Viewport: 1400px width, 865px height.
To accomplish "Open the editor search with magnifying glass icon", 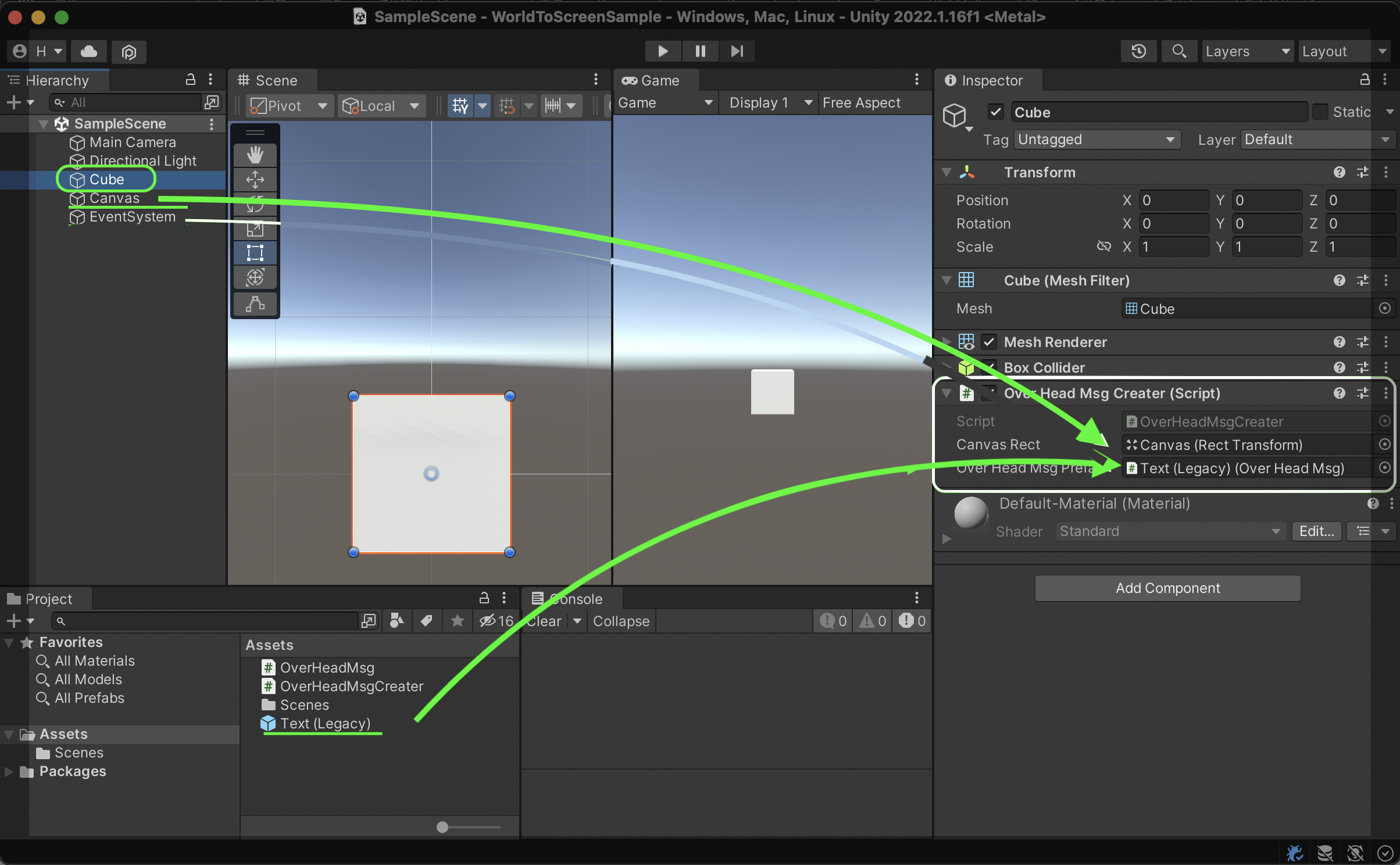I will 1178,51.
